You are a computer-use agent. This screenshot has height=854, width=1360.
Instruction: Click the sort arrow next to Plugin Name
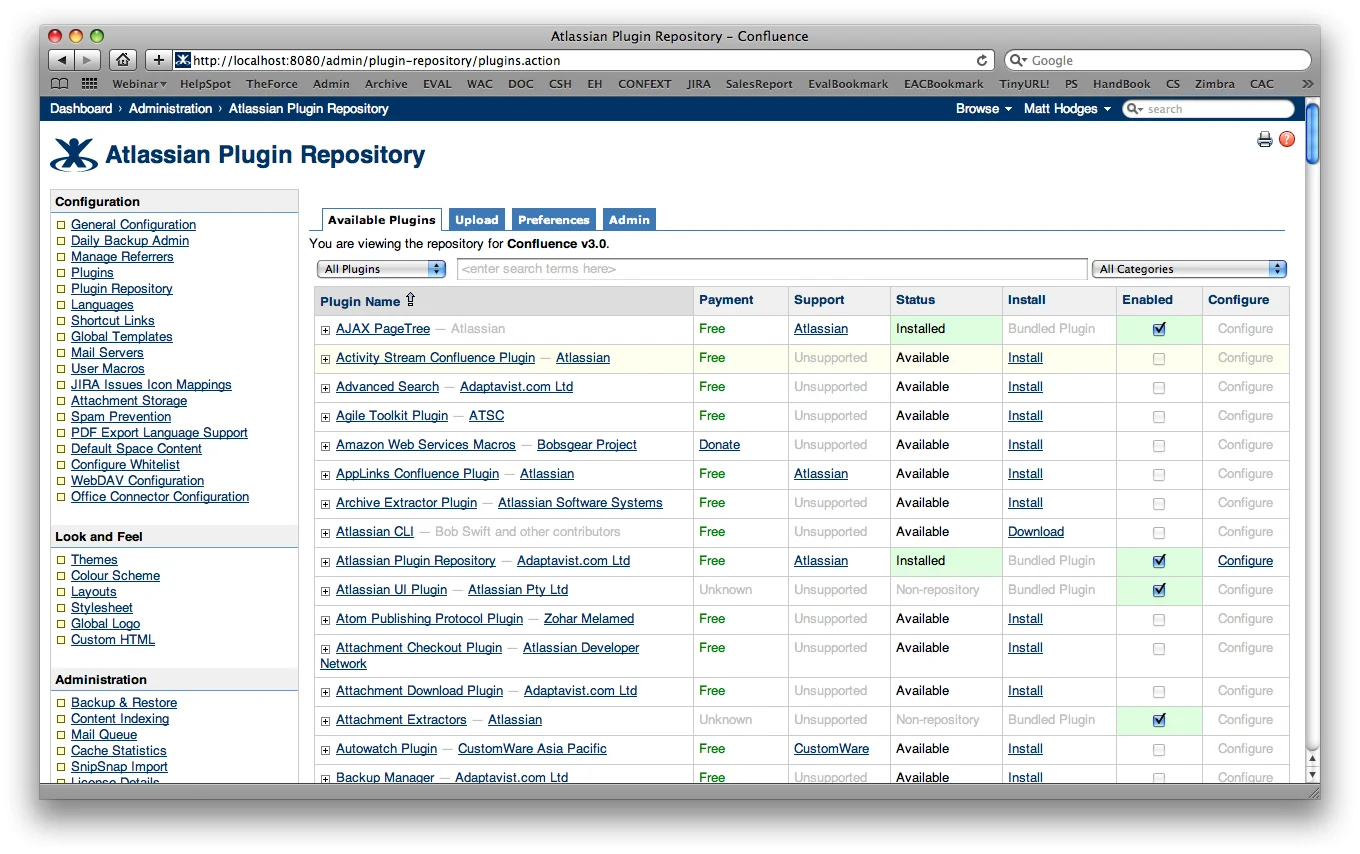point(410,300)
